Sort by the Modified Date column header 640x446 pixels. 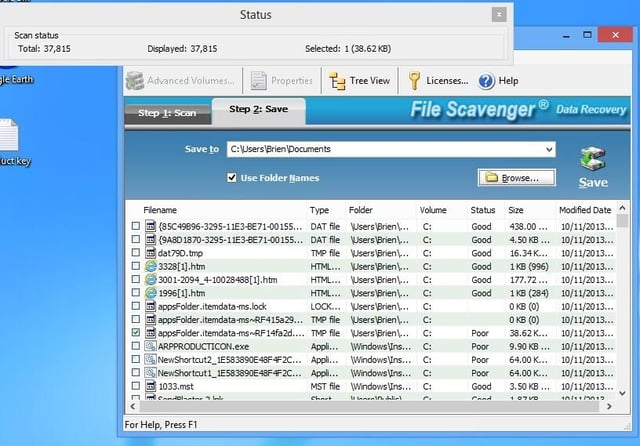585,210
